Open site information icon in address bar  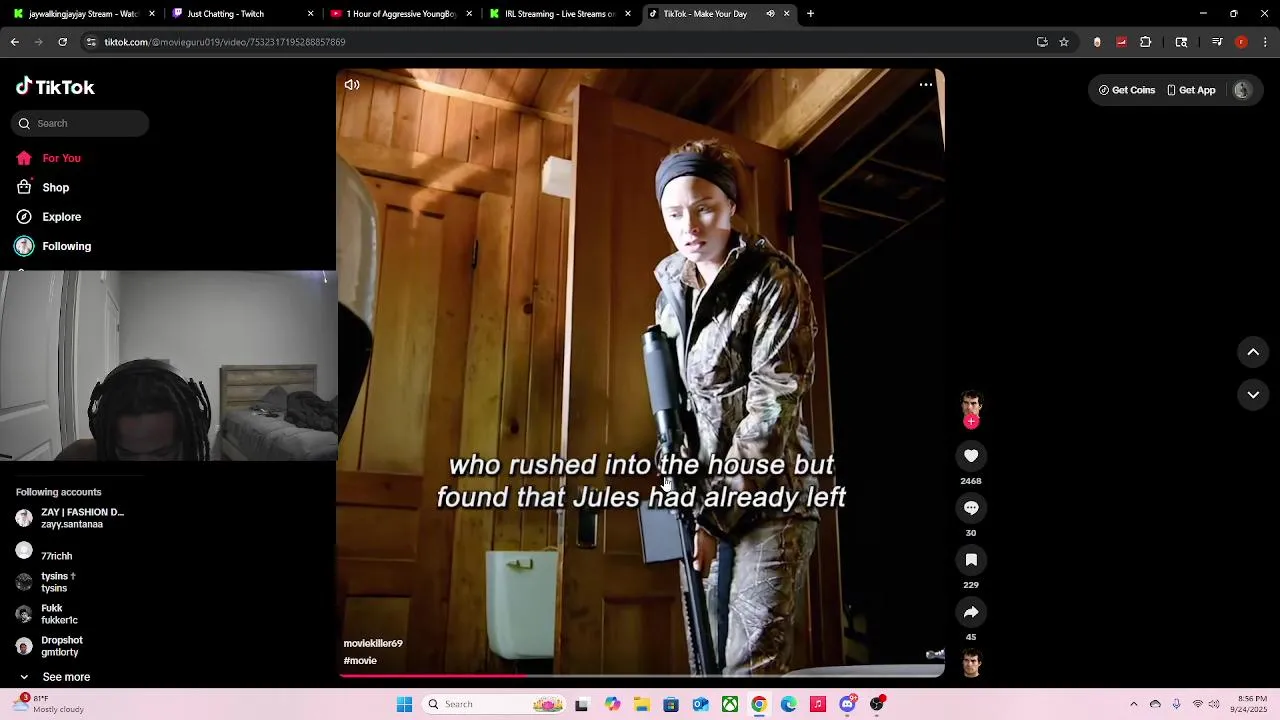tap(91, 42)
